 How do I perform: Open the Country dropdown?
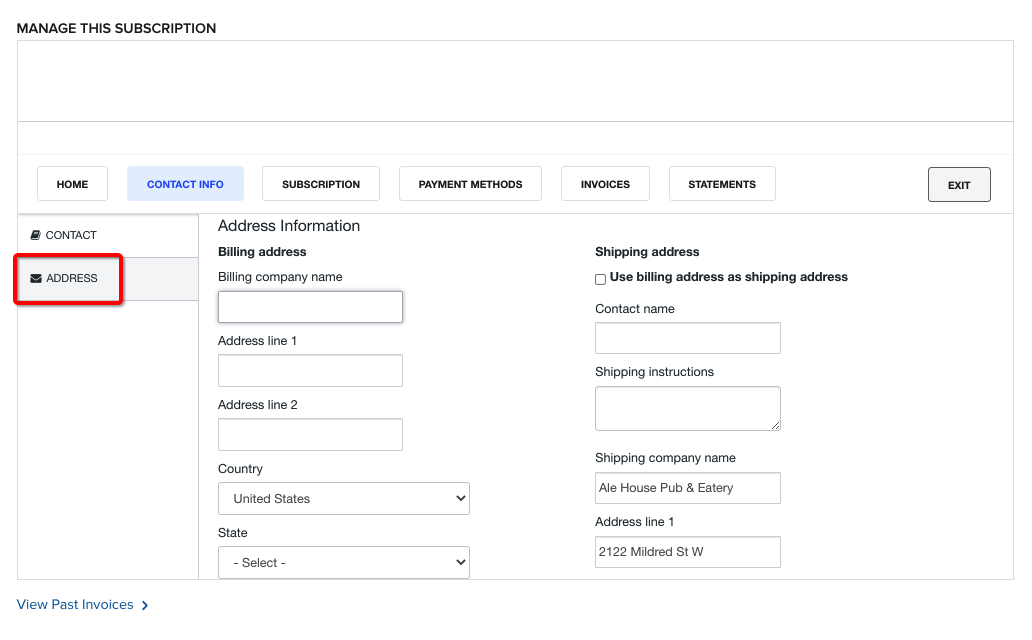(344, 498)
